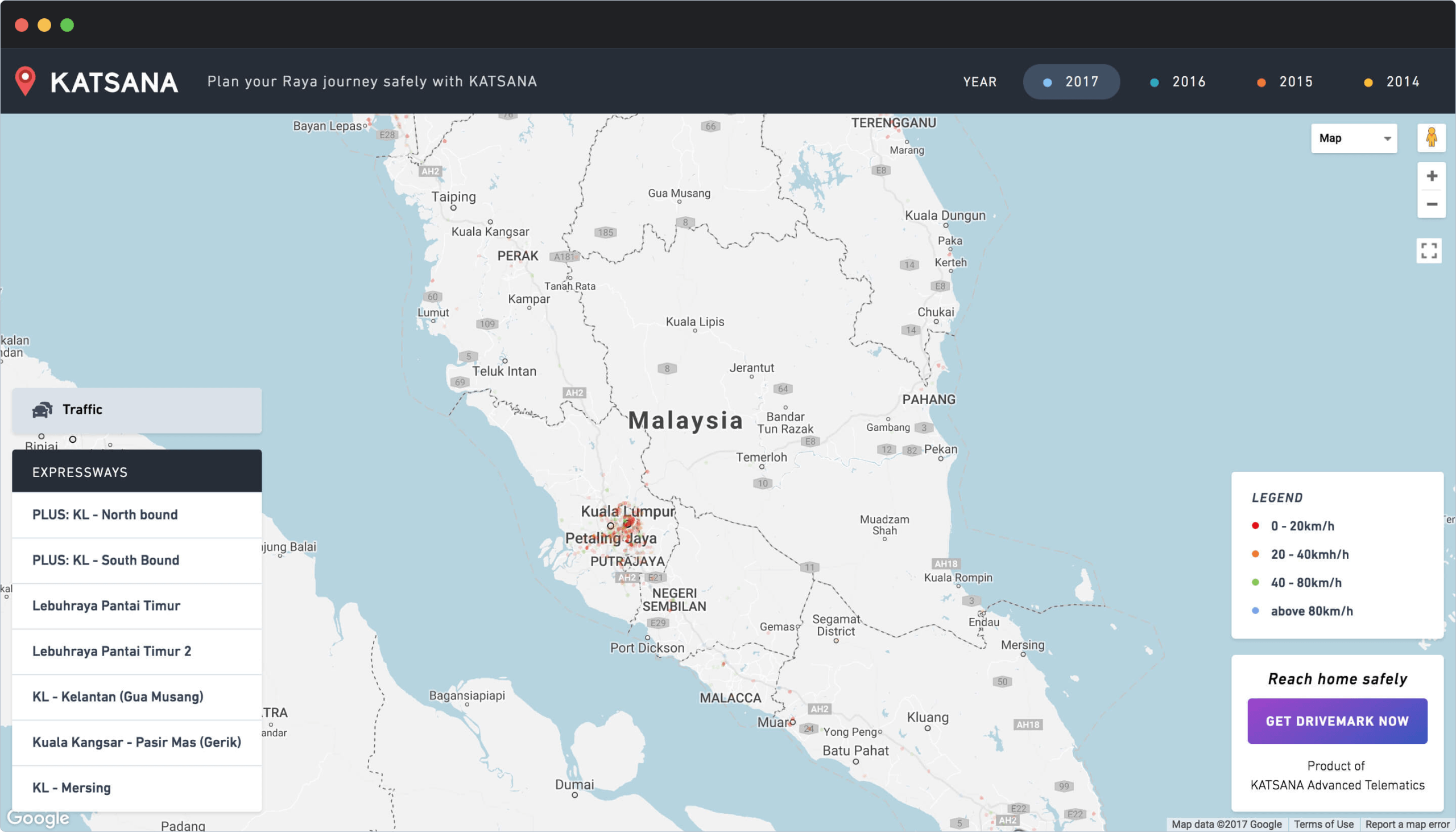Select year 2016 radio option

tap(1178, 82)
